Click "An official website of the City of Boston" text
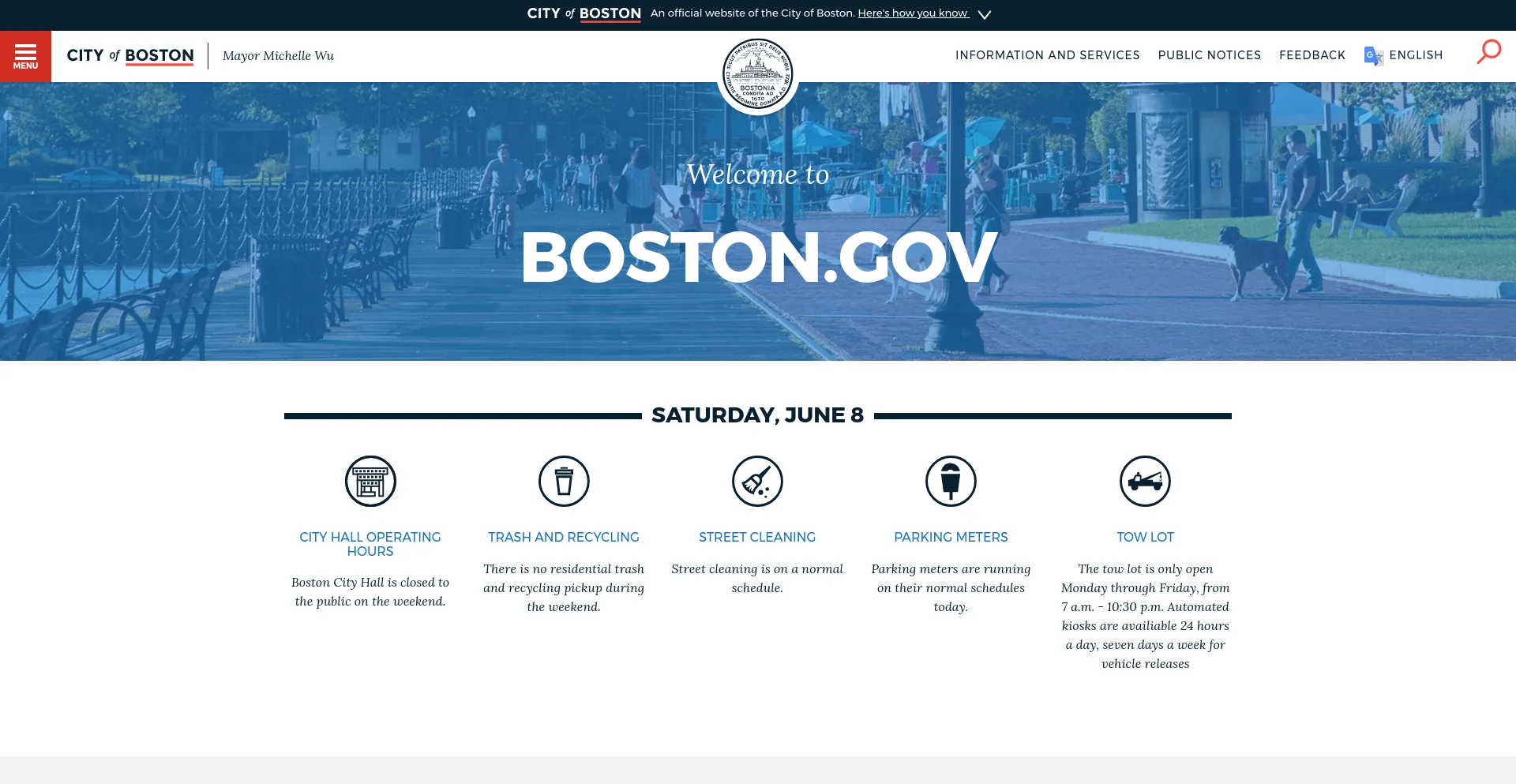This screenshot has height=784, width=1516. pos(752,13)
